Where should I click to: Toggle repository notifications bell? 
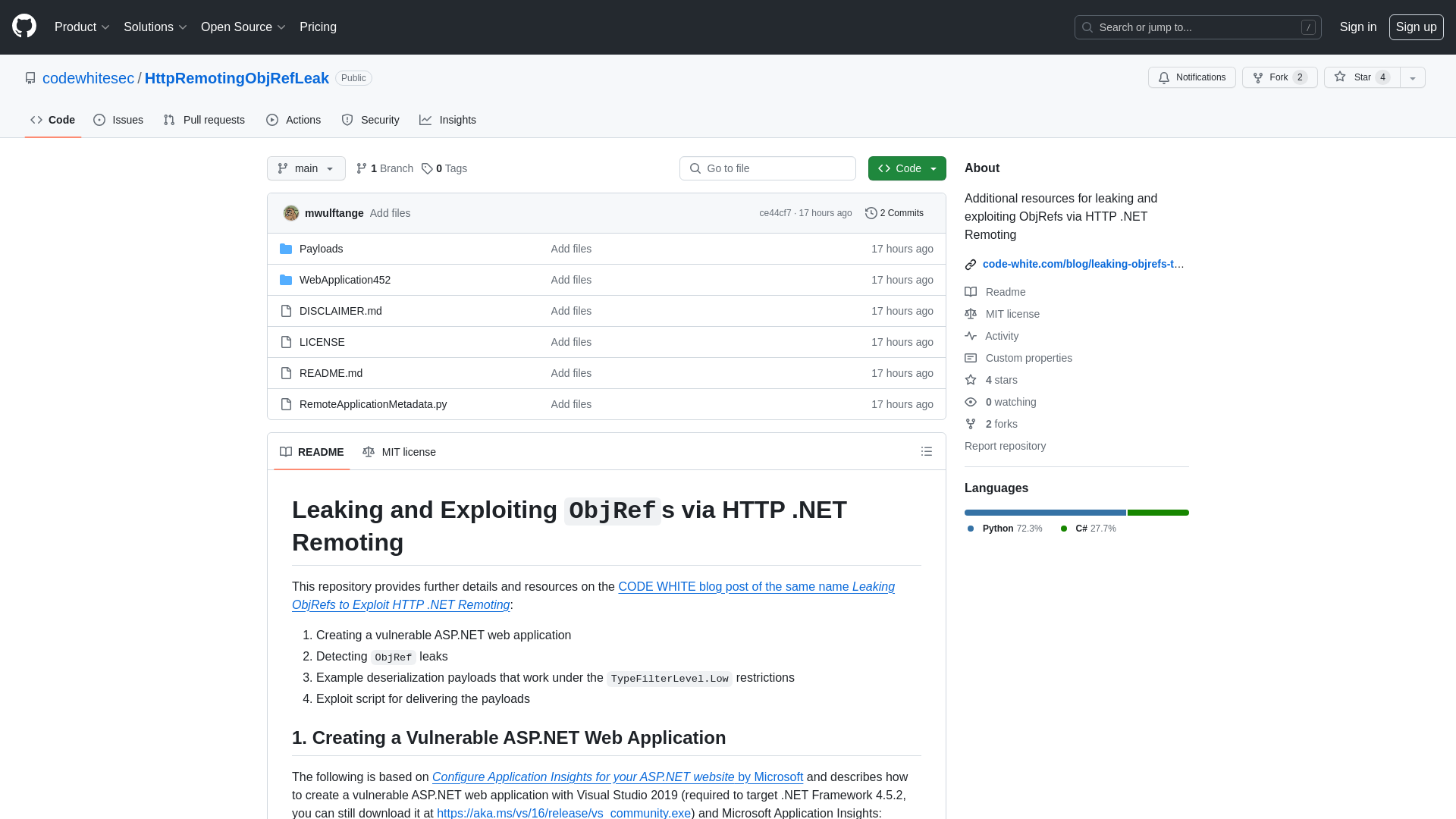1191,77
